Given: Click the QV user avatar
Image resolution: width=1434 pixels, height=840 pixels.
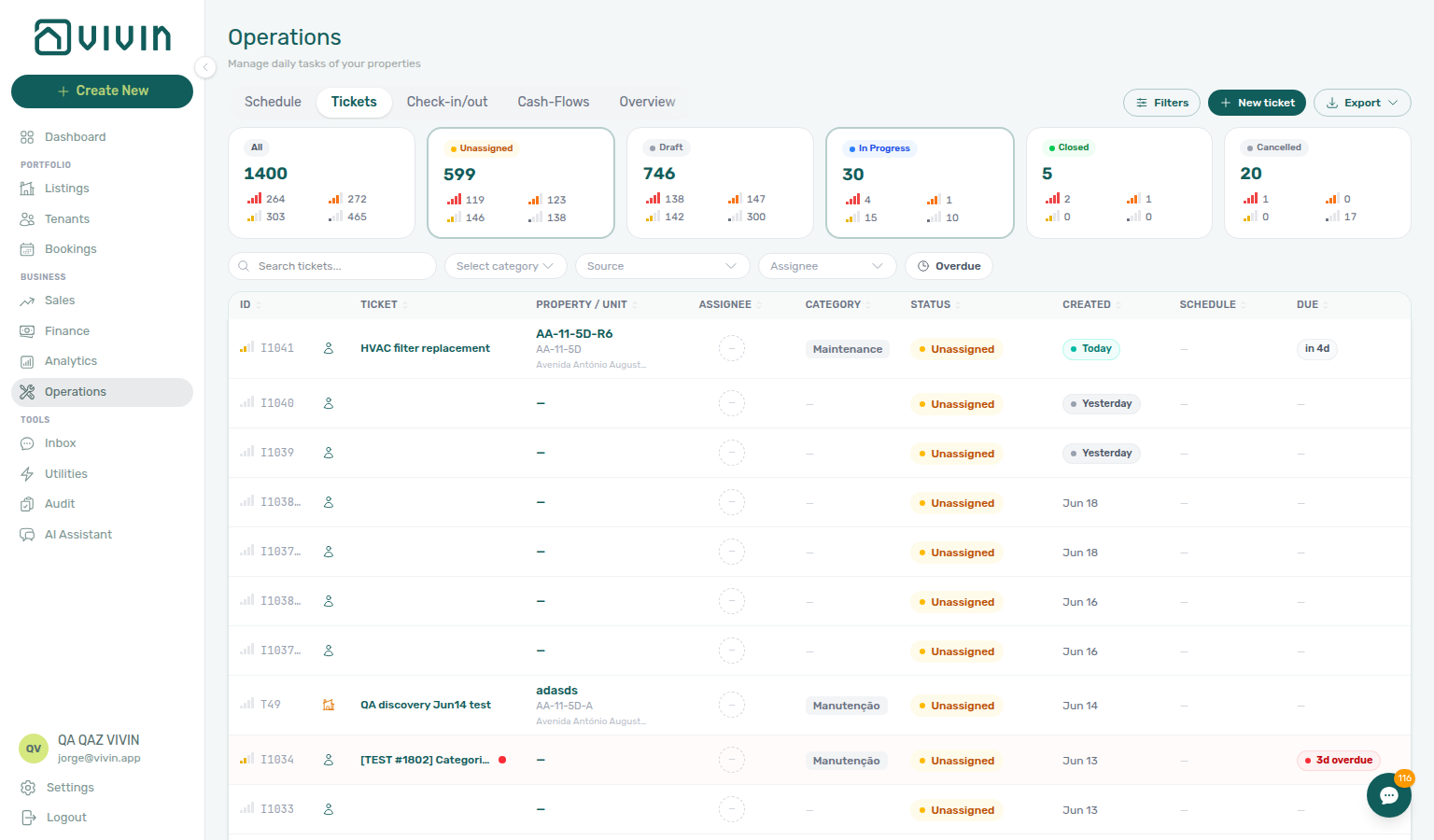Looking at the screenshot, I should (x=34, y=749).
